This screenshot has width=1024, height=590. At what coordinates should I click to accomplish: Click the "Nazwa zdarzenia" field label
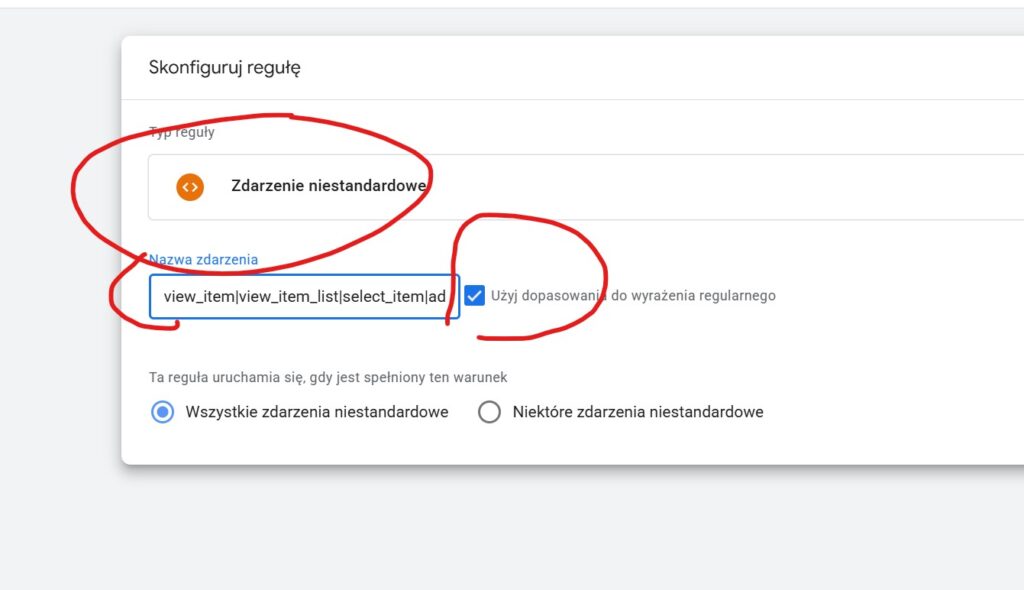[x=203, y=259]
